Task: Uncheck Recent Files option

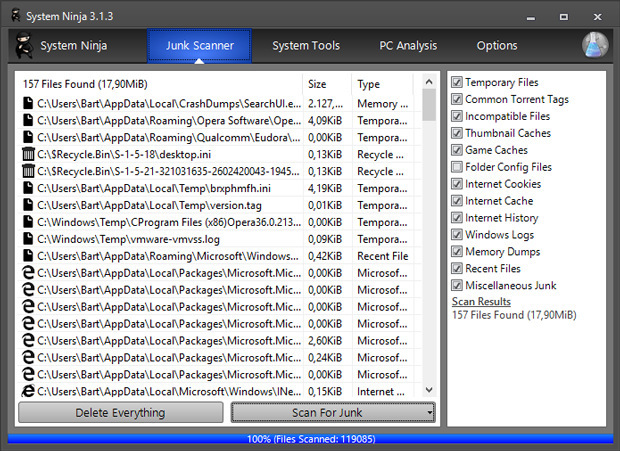Action: [457, 269]
